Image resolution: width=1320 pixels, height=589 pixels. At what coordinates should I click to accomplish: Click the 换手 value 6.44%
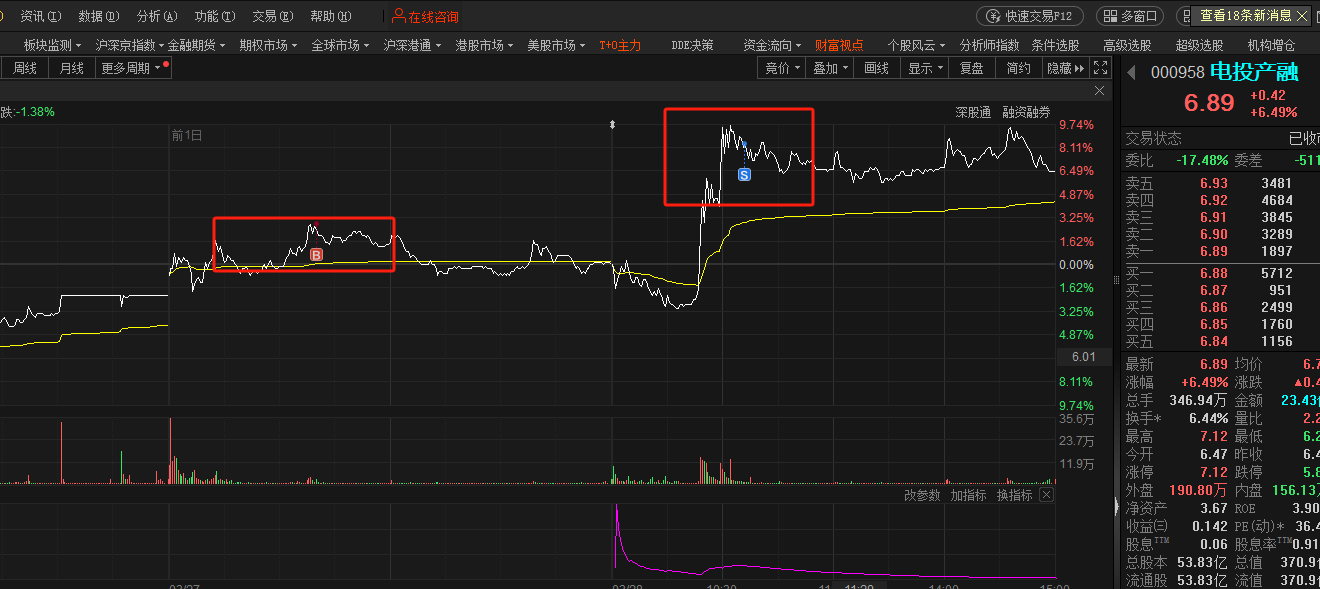pos(1208,418)
